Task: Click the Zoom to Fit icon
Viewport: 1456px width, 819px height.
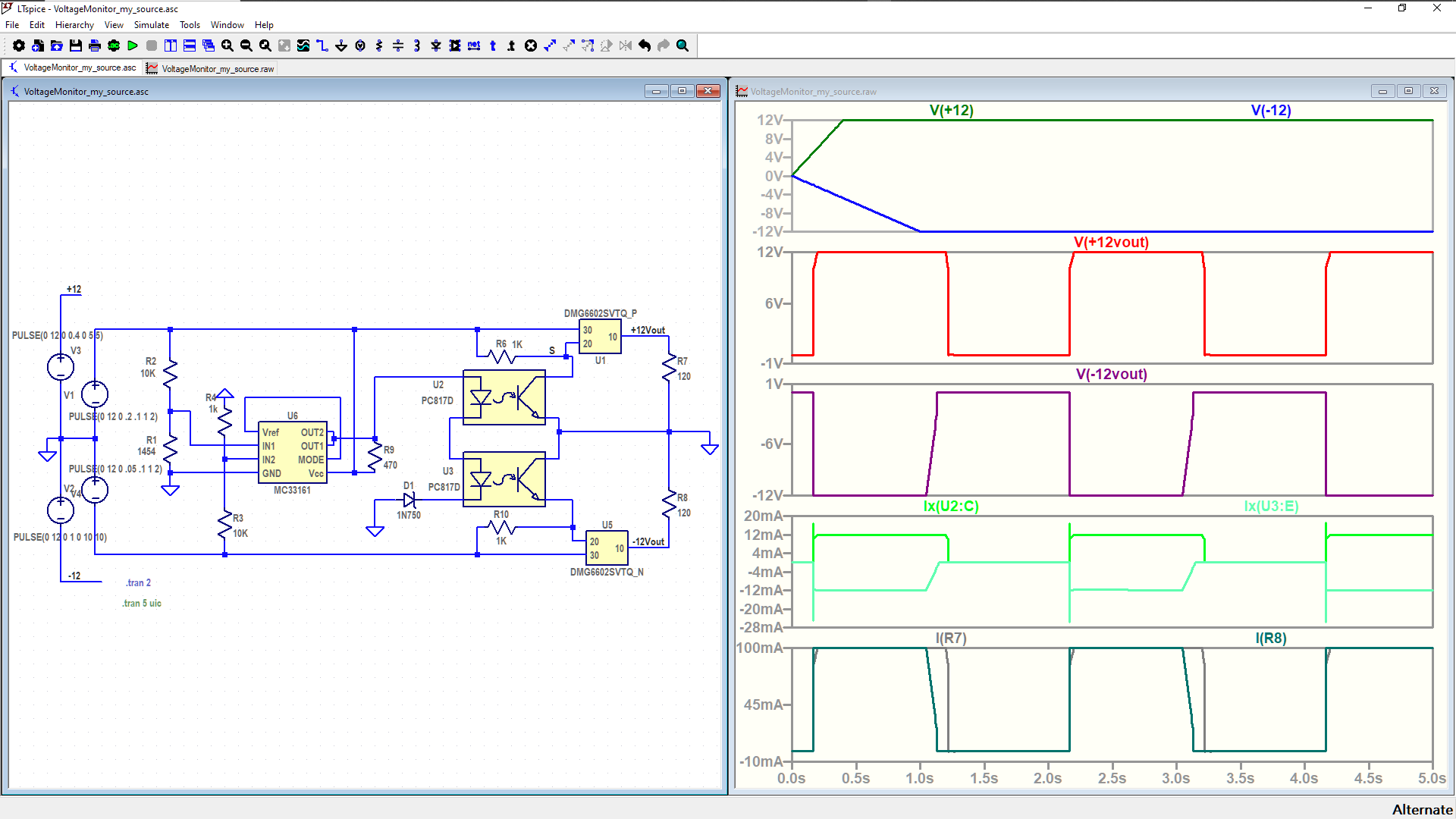Action: 265,45
